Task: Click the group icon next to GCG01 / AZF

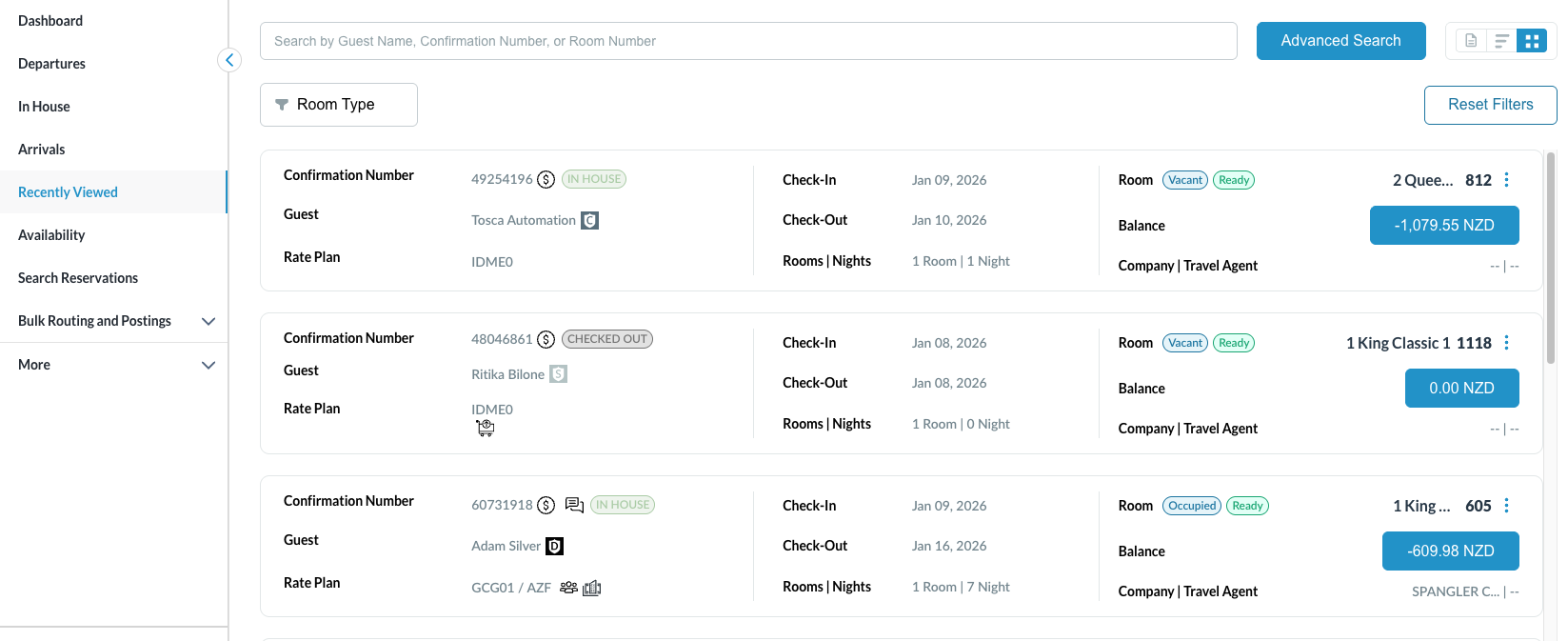Action: coord(568,588)
